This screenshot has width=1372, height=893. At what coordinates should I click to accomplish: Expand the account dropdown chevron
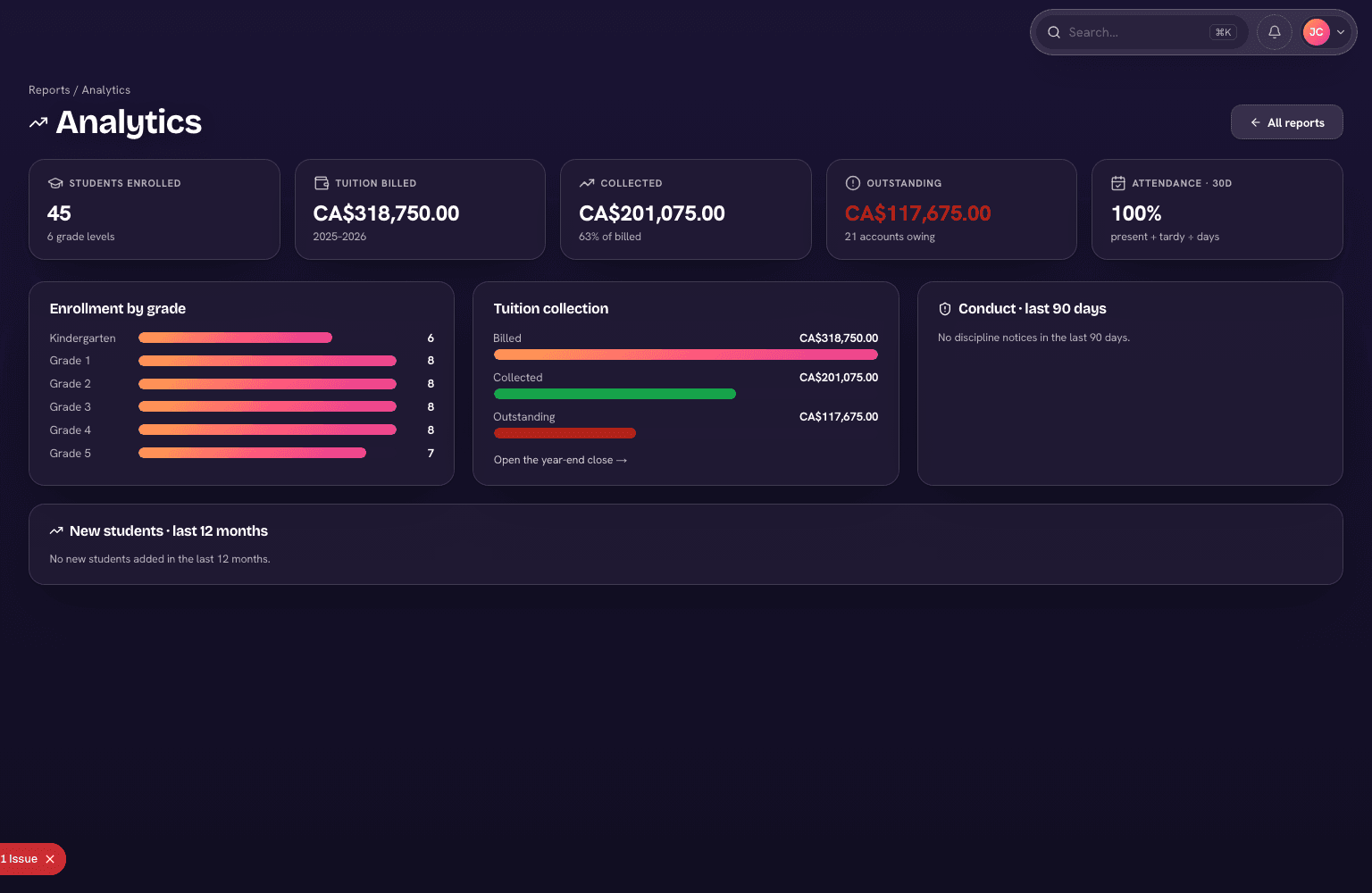pyautogui.click(x=1341, y=32)
